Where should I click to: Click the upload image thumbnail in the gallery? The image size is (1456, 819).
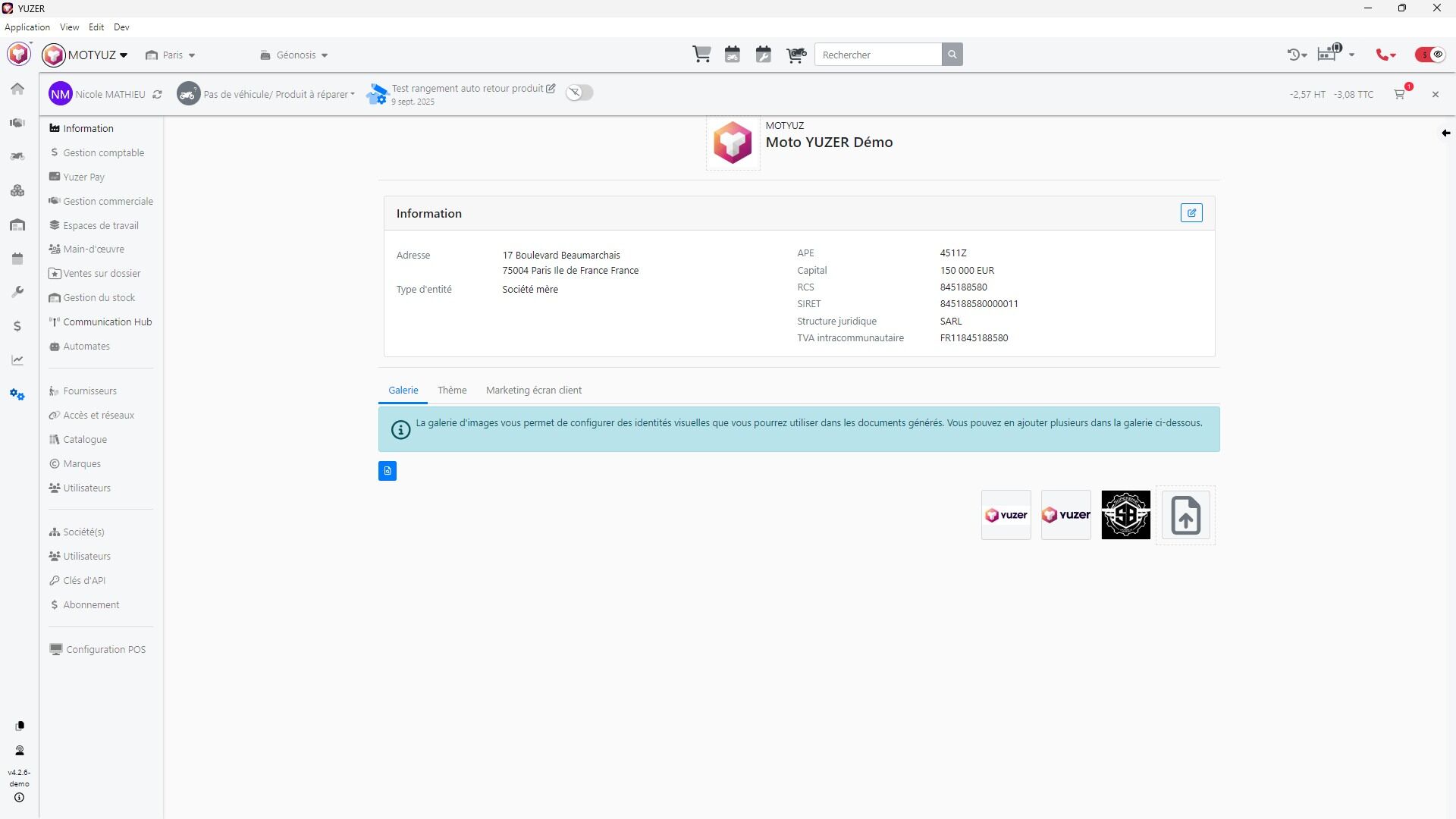(1185, 516)
